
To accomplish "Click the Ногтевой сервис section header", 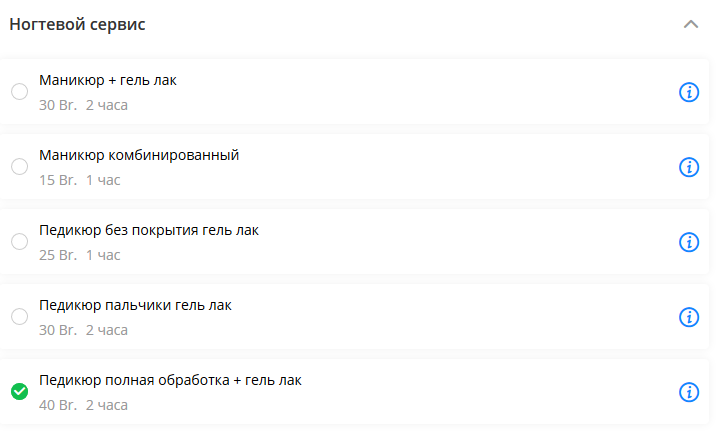I will [78, 24].
